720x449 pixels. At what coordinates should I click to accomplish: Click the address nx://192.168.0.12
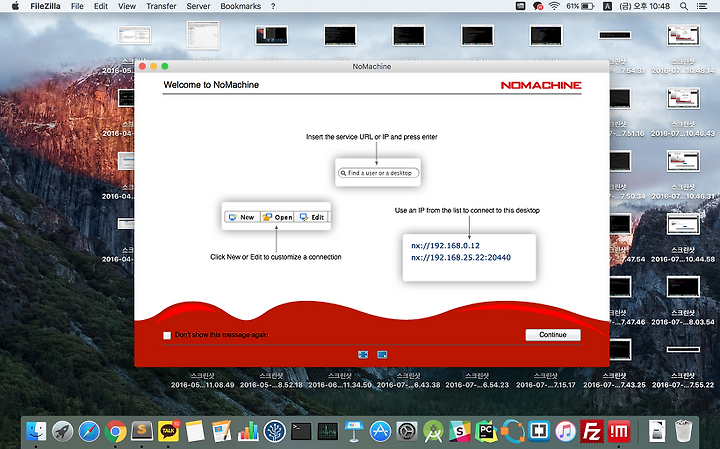[x=445, y=246]
